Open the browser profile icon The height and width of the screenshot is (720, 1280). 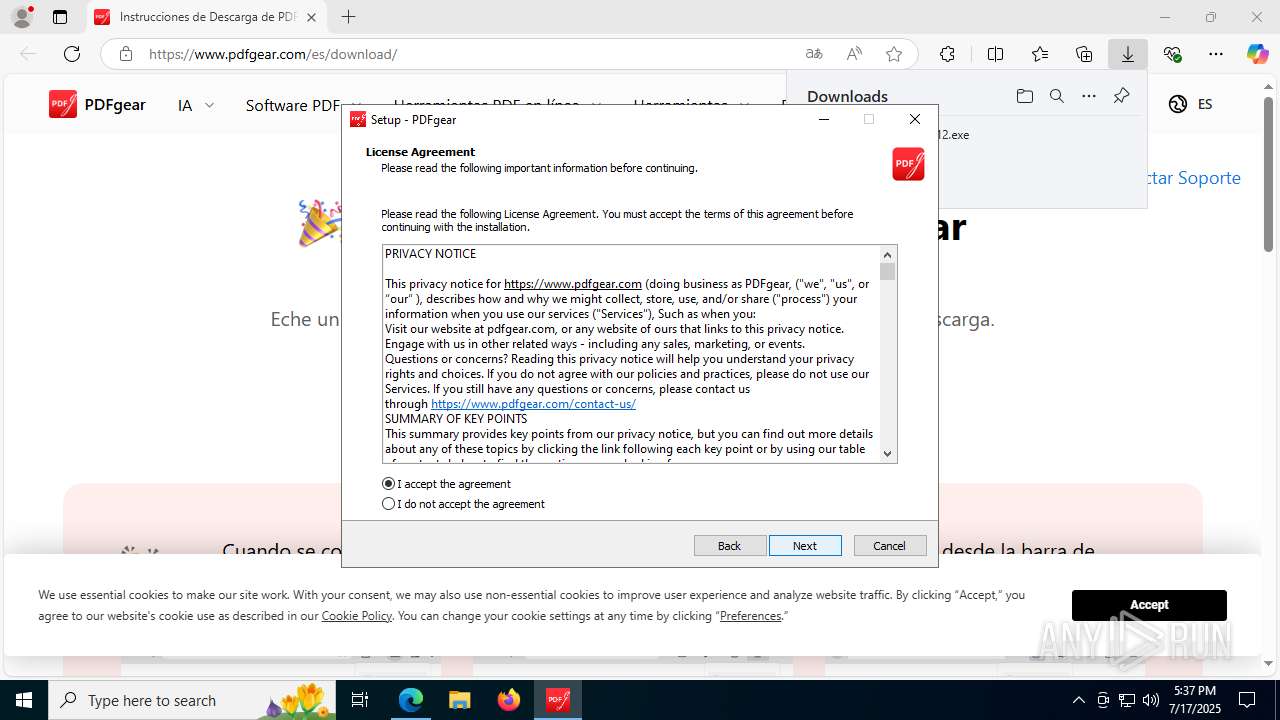(22, 17)
